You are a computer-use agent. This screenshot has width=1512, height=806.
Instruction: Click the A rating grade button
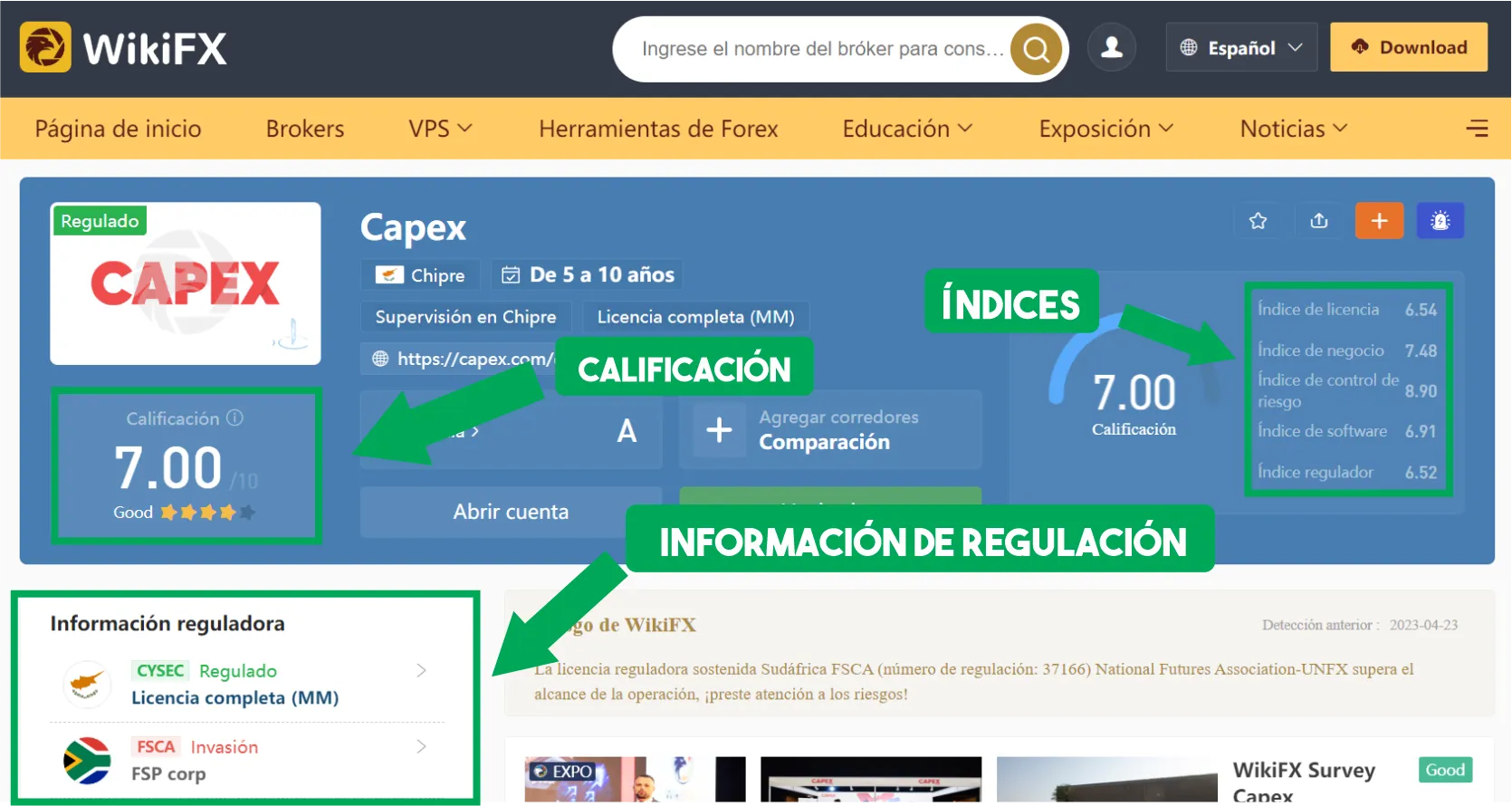click(x=627, y=431)
